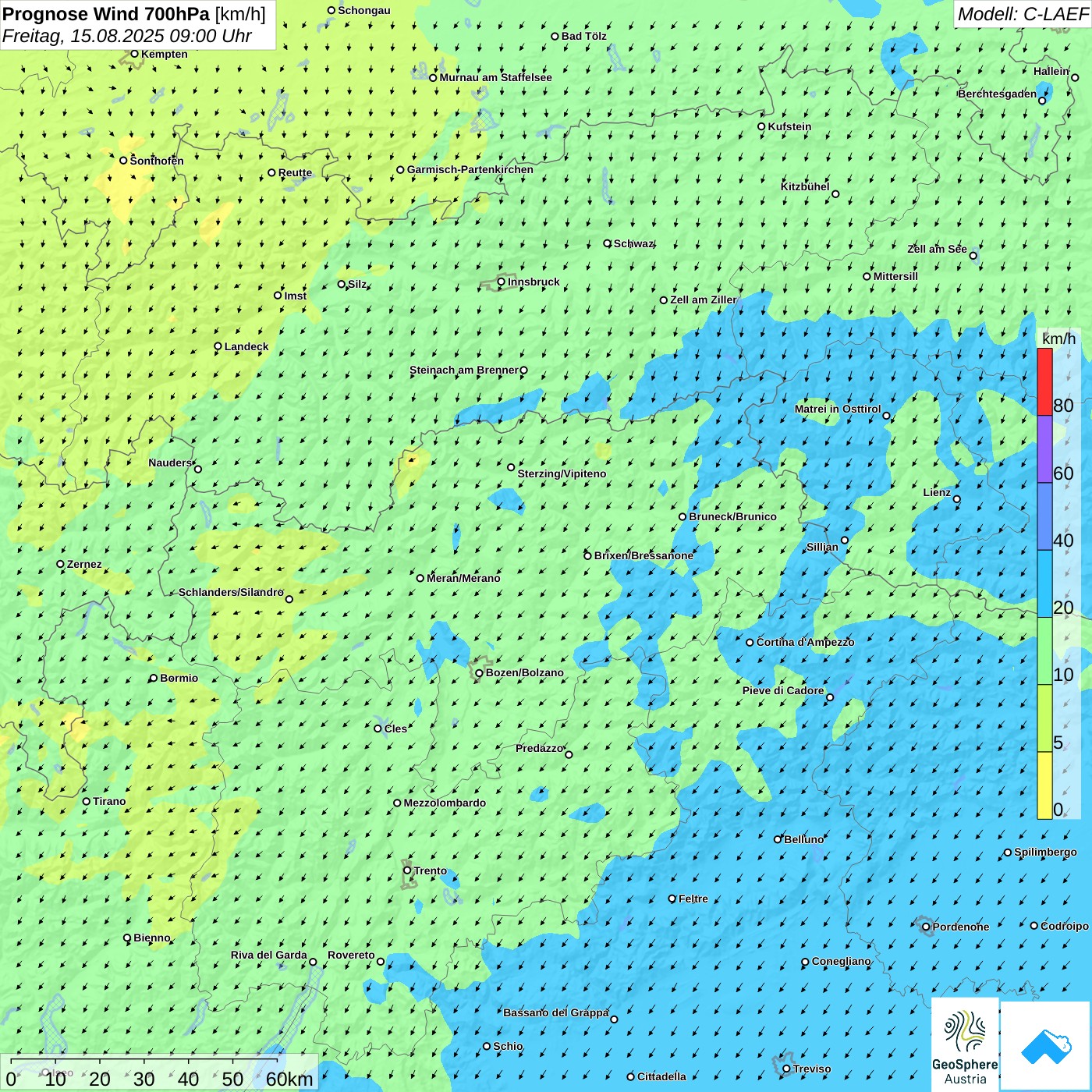Click the Zernez city label
The height and width of the screenshot is (1092, 1092).
pyautogui.click(x=84, y=564)
